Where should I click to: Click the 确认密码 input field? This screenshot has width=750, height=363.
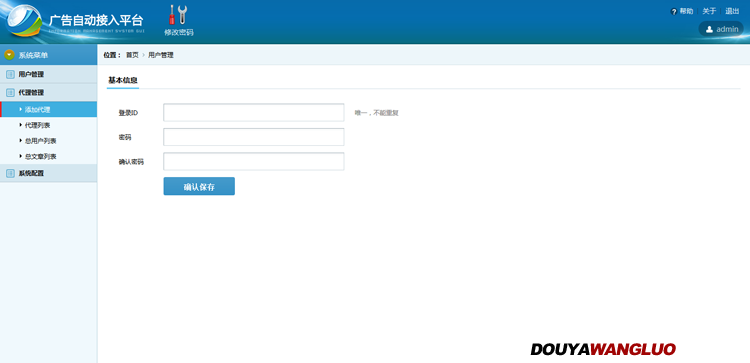coord(254,162)
